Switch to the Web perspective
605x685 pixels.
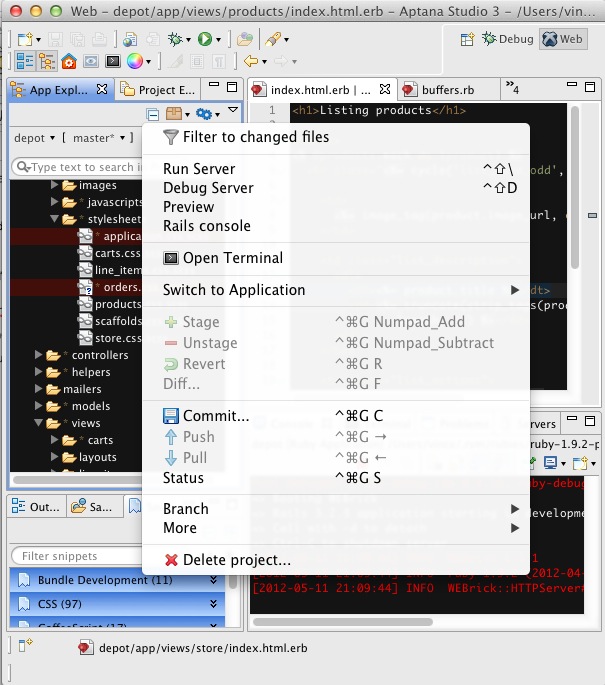563,39
